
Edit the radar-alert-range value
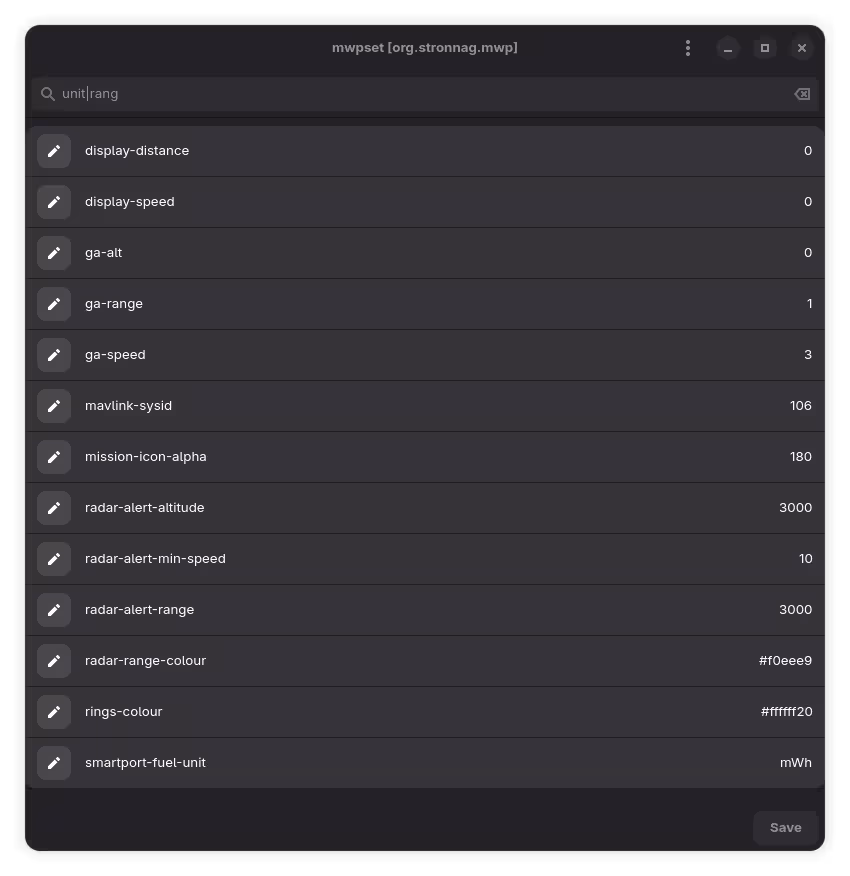point(54,610)
